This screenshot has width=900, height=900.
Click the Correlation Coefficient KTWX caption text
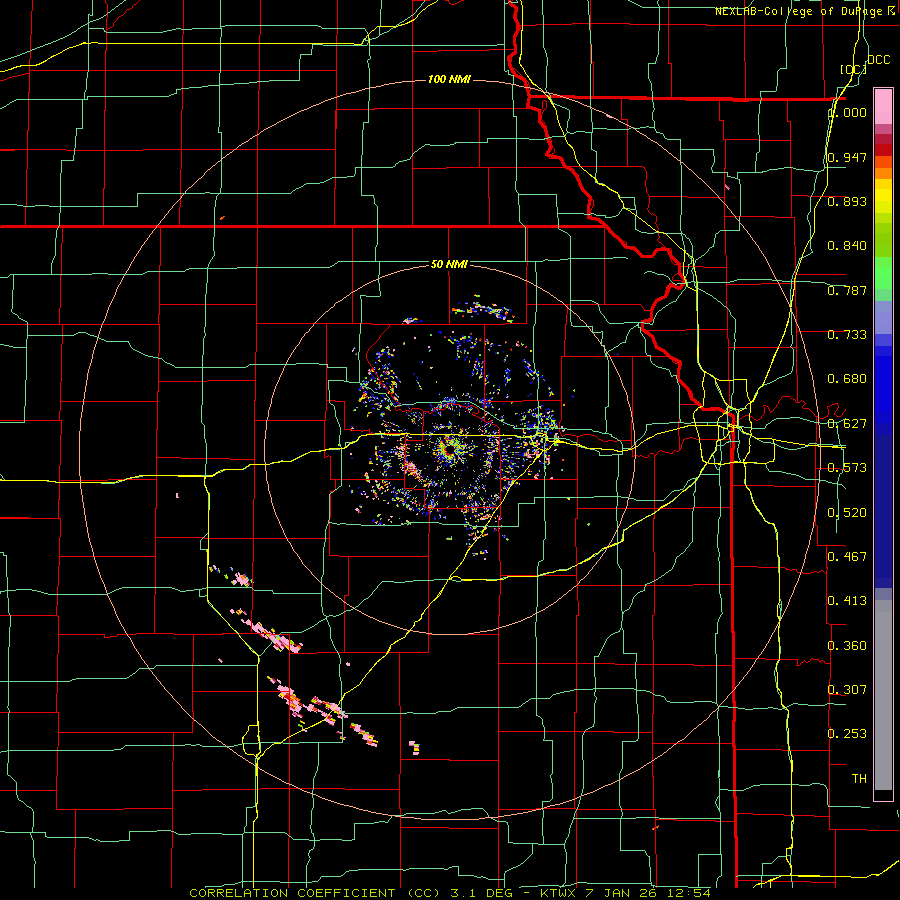(x=450, y=893)
